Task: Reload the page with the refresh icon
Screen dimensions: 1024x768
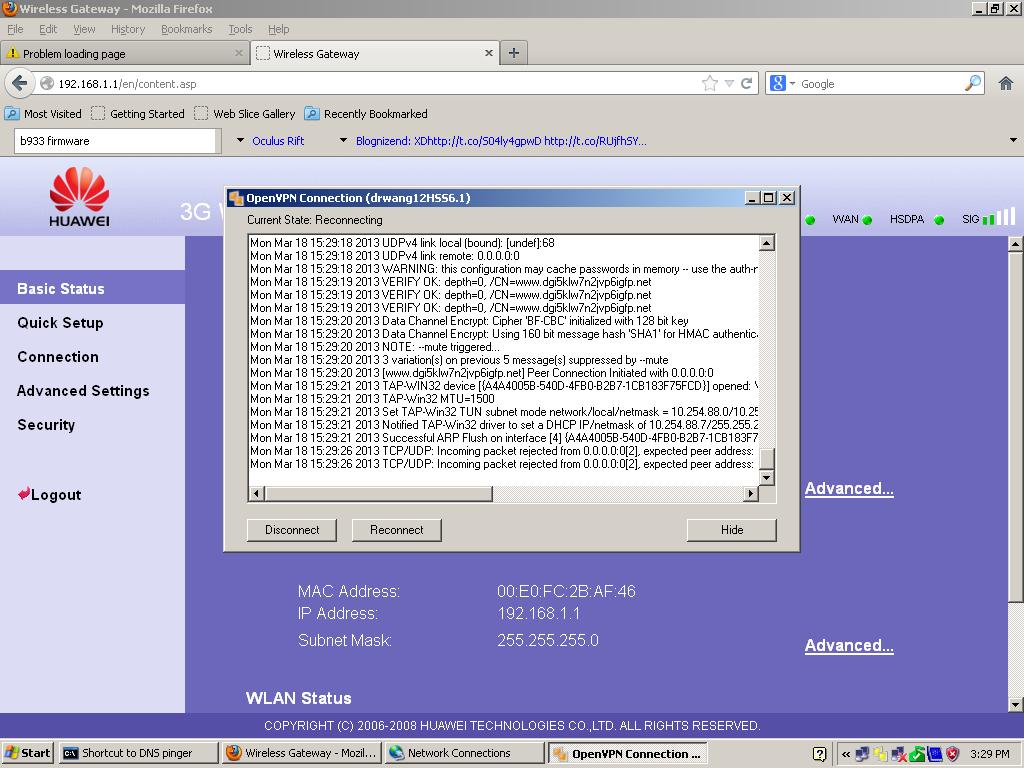Action: point(746,84)
